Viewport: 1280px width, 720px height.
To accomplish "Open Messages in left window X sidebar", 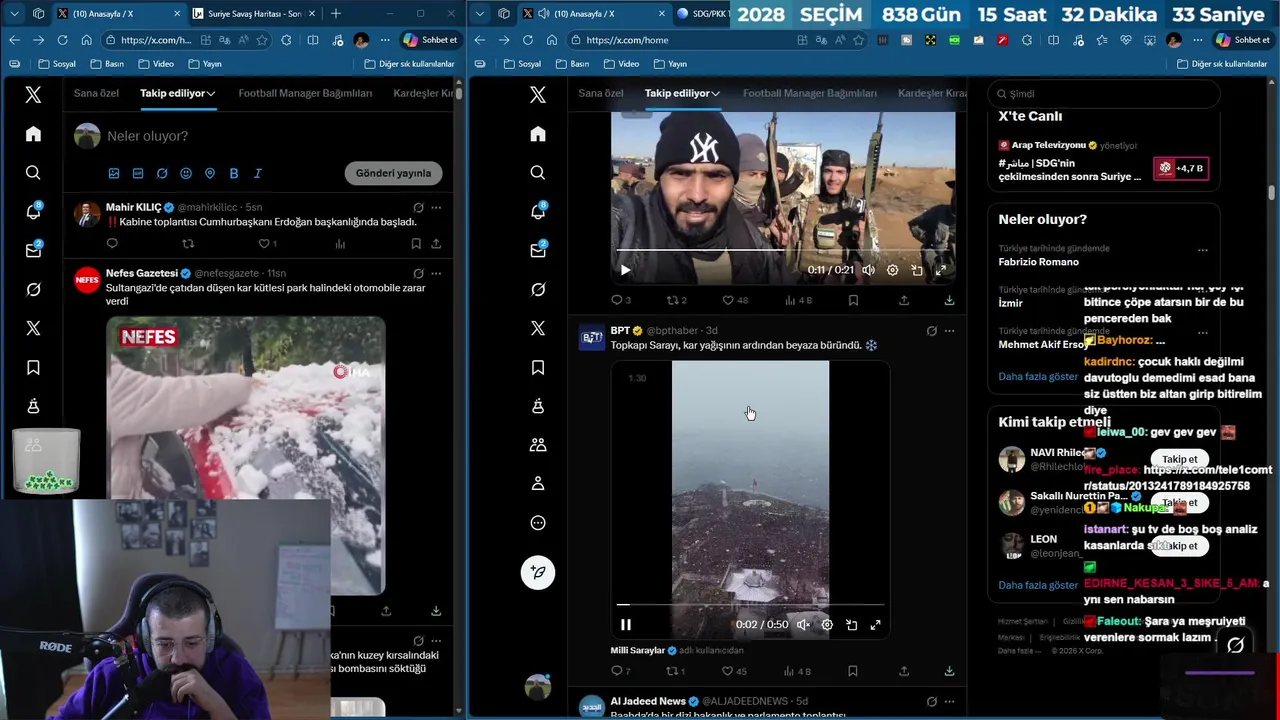I will click(33, 250).
